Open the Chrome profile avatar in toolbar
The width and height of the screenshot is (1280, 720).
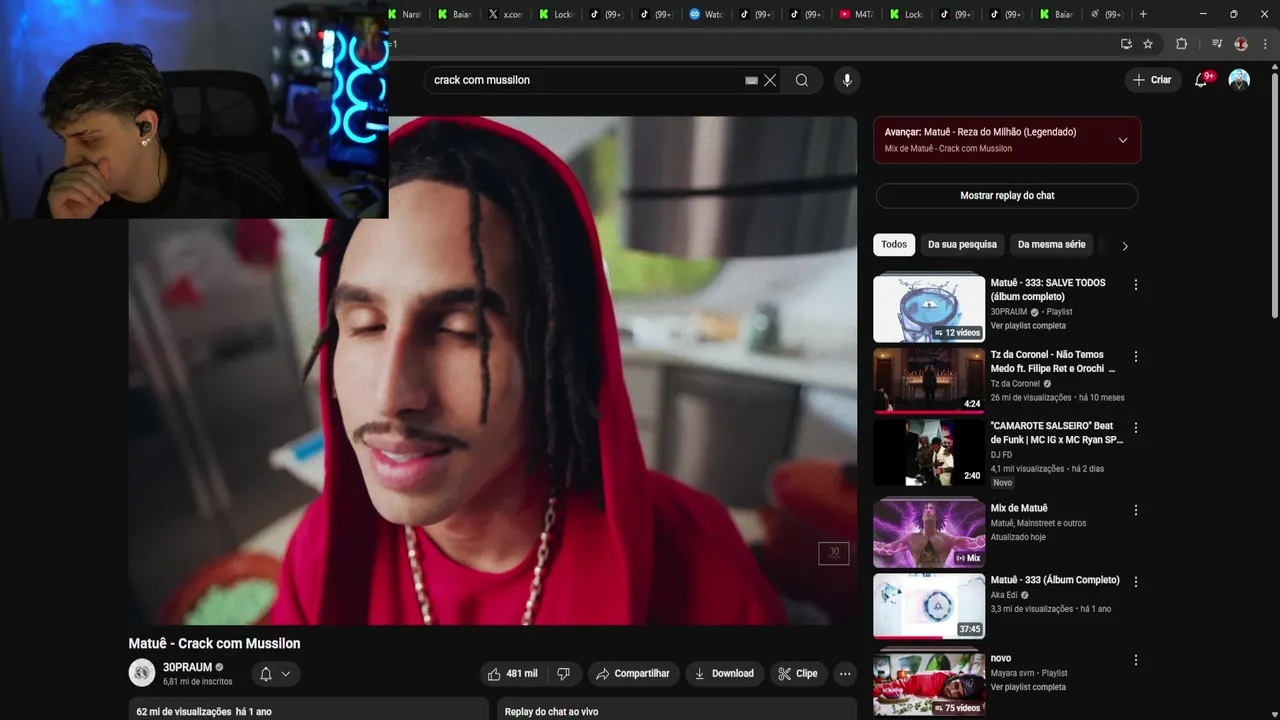tap(1241, 44)
